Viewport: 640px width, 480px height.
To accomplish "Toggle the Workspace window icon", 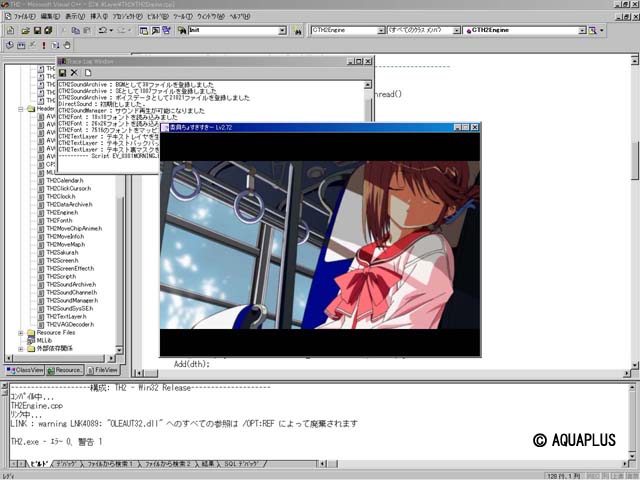I will click(x=144, y=31).
